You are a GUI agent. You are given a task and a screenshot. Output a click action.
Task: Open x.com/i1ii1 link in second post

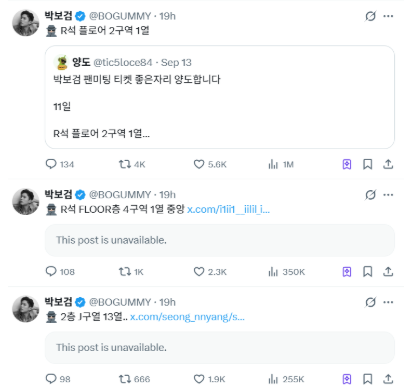[x=228, y=209]
